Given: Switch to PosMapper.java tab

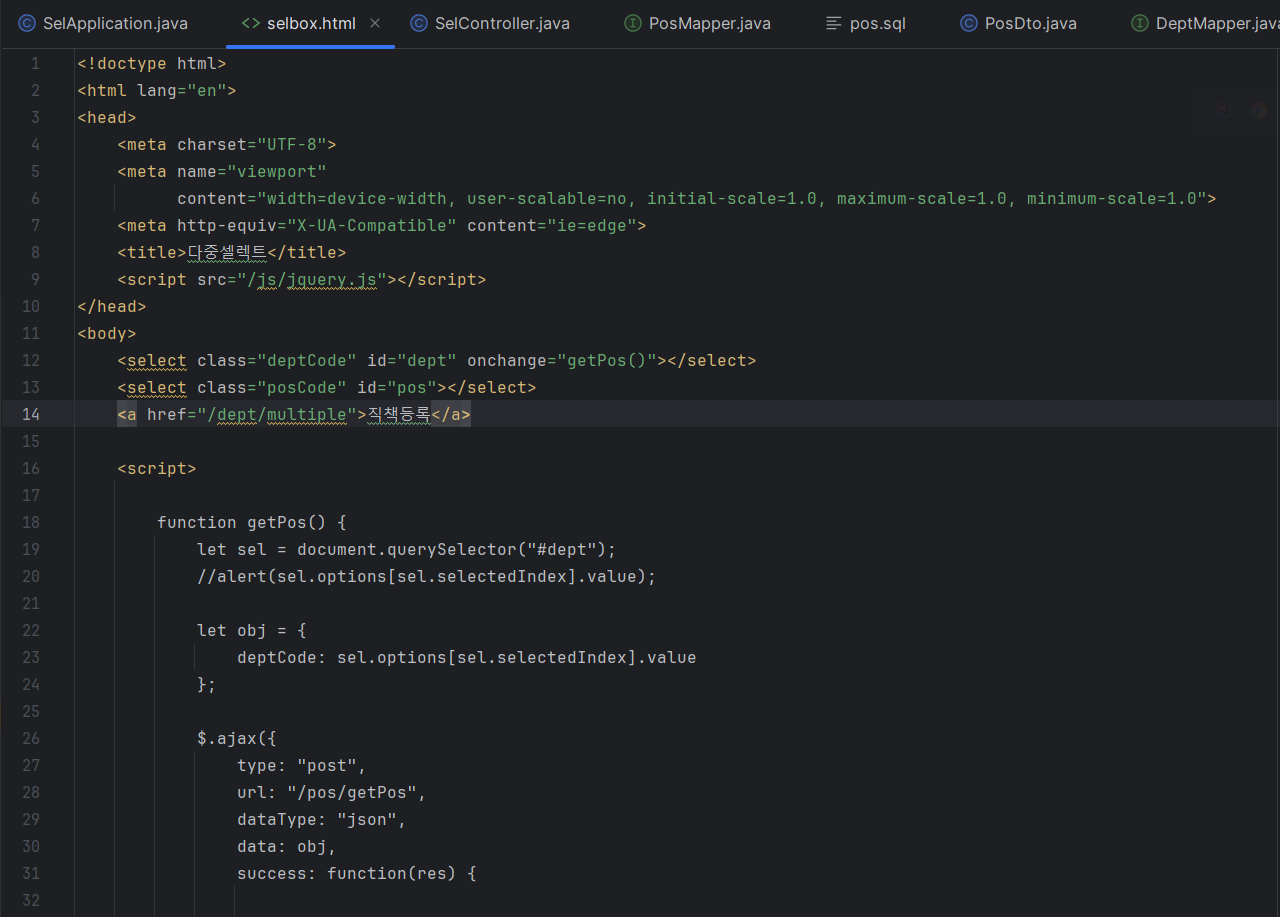Looking at the screenshot, I should click(697, 23).
